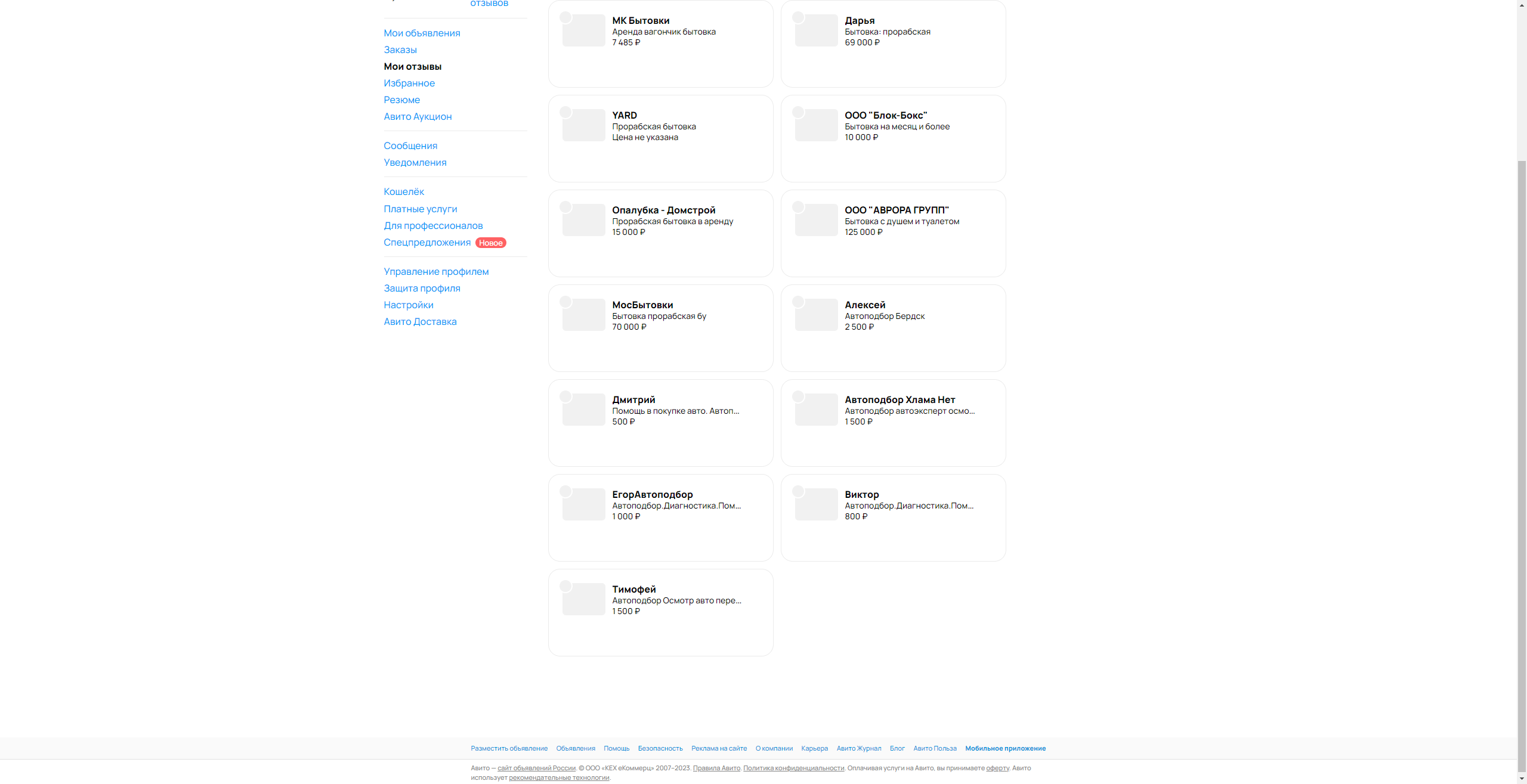This screenshot has height=784, width=1527.
Task: Click the Тимофей seller avatar circle
Action: click(x=565, y=586)
